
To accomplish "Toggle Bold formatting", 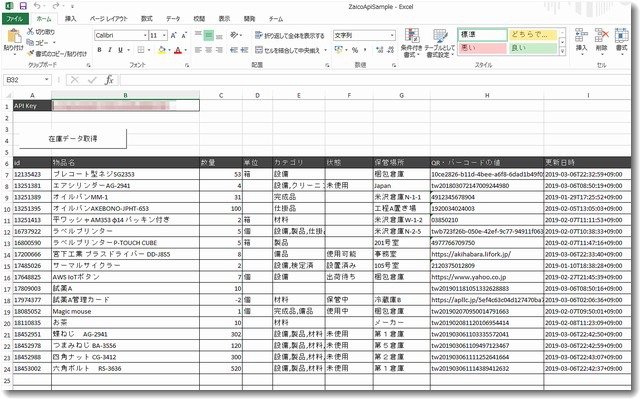I will (99, 50).
